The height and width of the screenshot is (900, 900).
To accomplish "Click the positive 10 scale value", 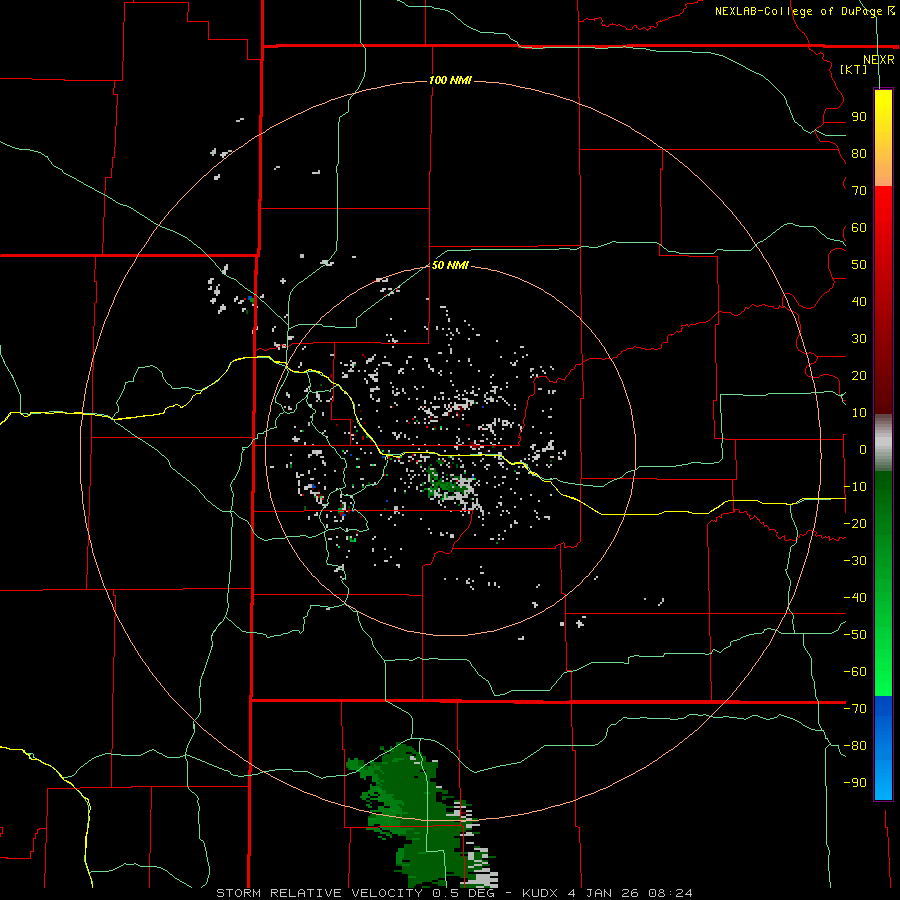I will tap(859, 413).
